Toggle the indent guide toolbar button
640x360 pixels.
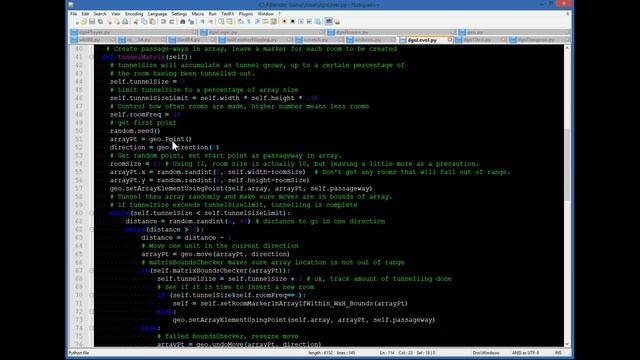(257, 21)
